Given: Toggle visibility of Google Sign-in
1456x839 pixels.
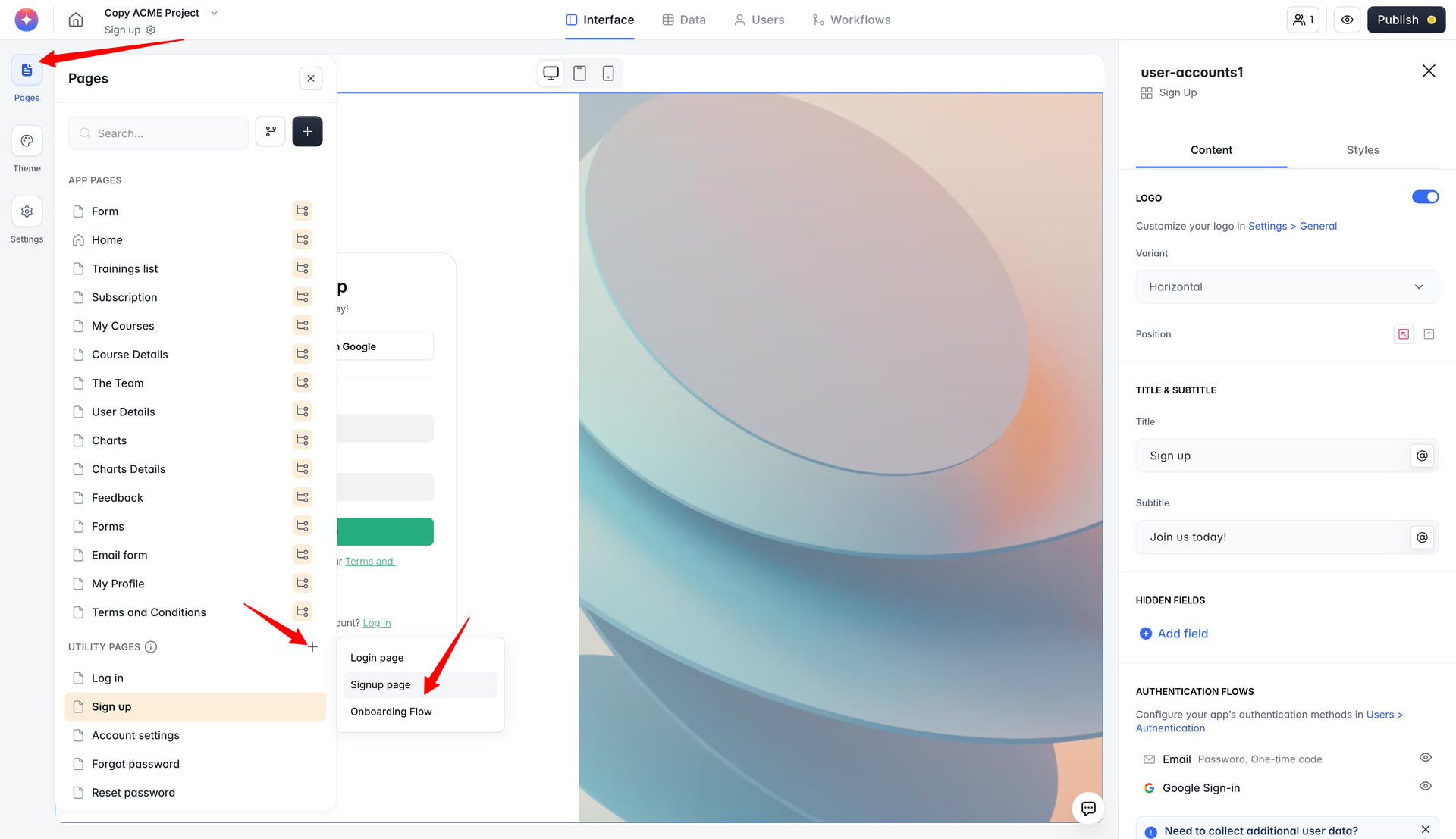Looking at the screenshot, I should coord(1425,787).
